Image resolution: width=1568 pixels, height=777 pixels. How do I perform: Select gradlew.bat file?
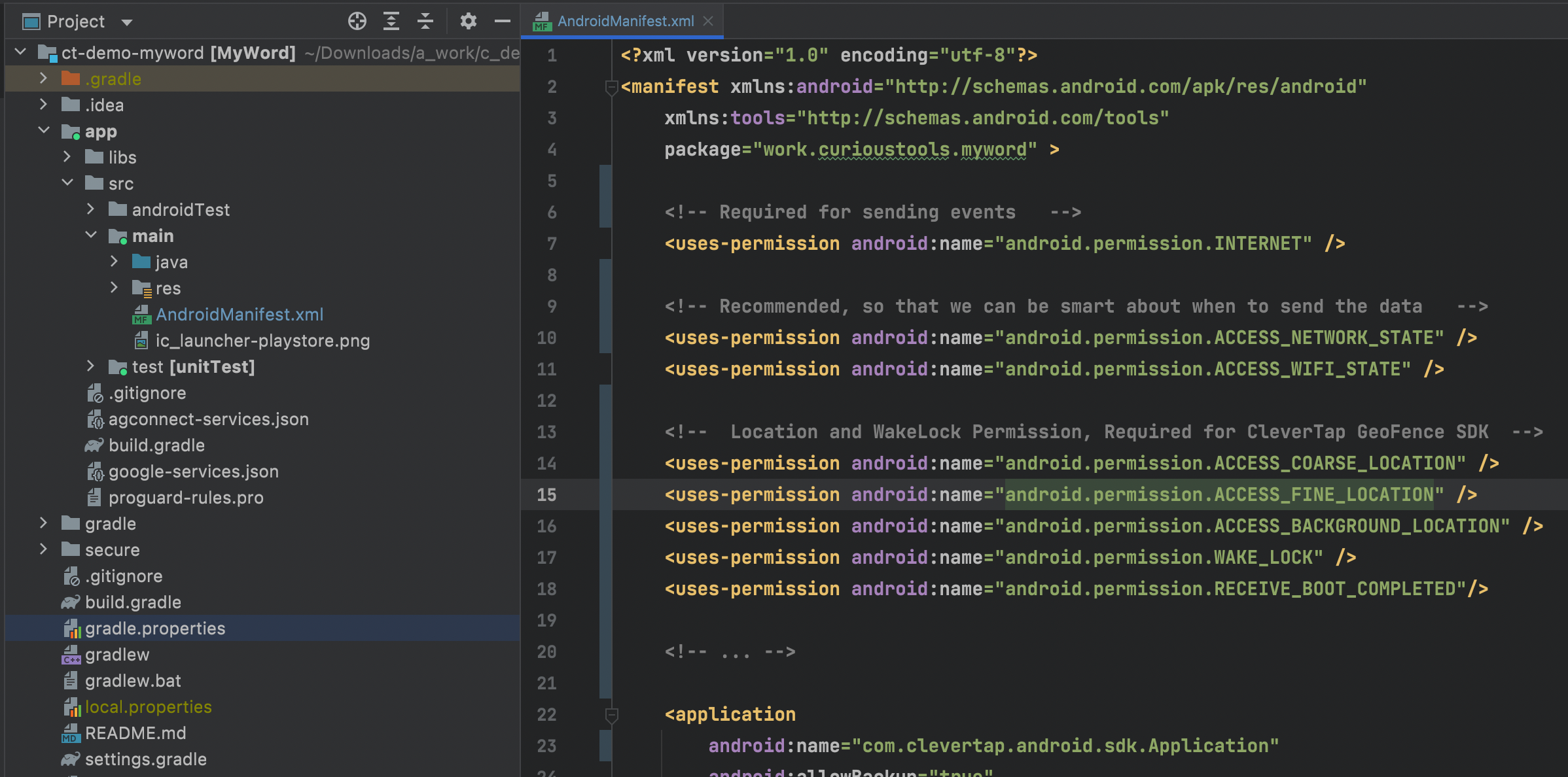pyautogui.click(x=133, y=681)
